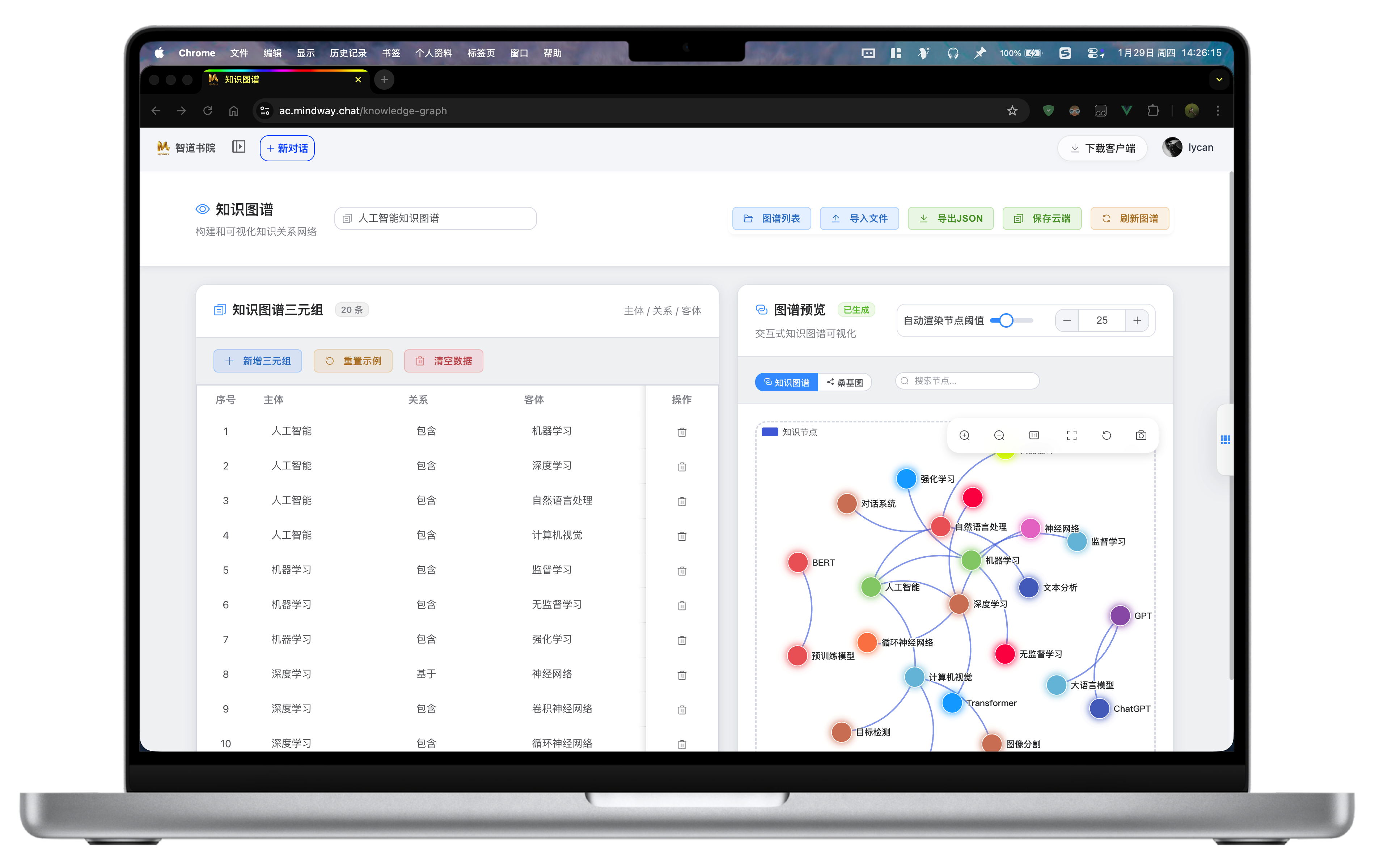
Task: Zoom out on the graph preview
Action: coord(999,435)
